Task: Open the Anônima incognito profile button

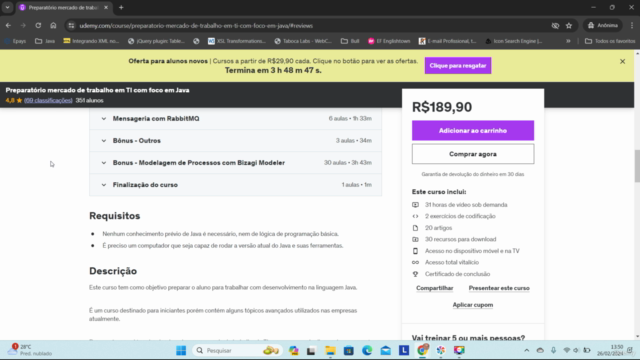Action: [602, 25]
